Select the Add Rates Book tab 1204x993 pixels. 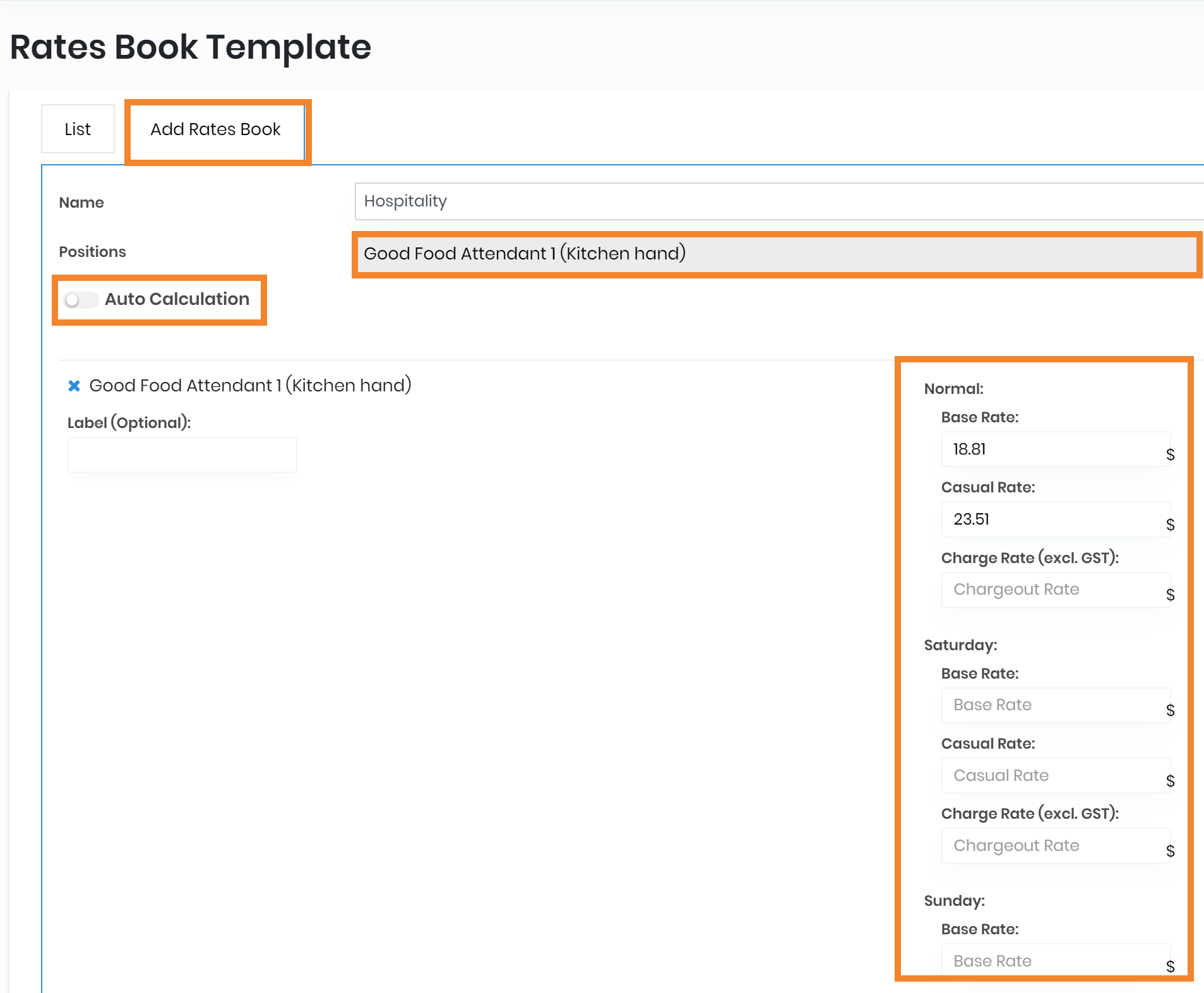coord(215,129)
